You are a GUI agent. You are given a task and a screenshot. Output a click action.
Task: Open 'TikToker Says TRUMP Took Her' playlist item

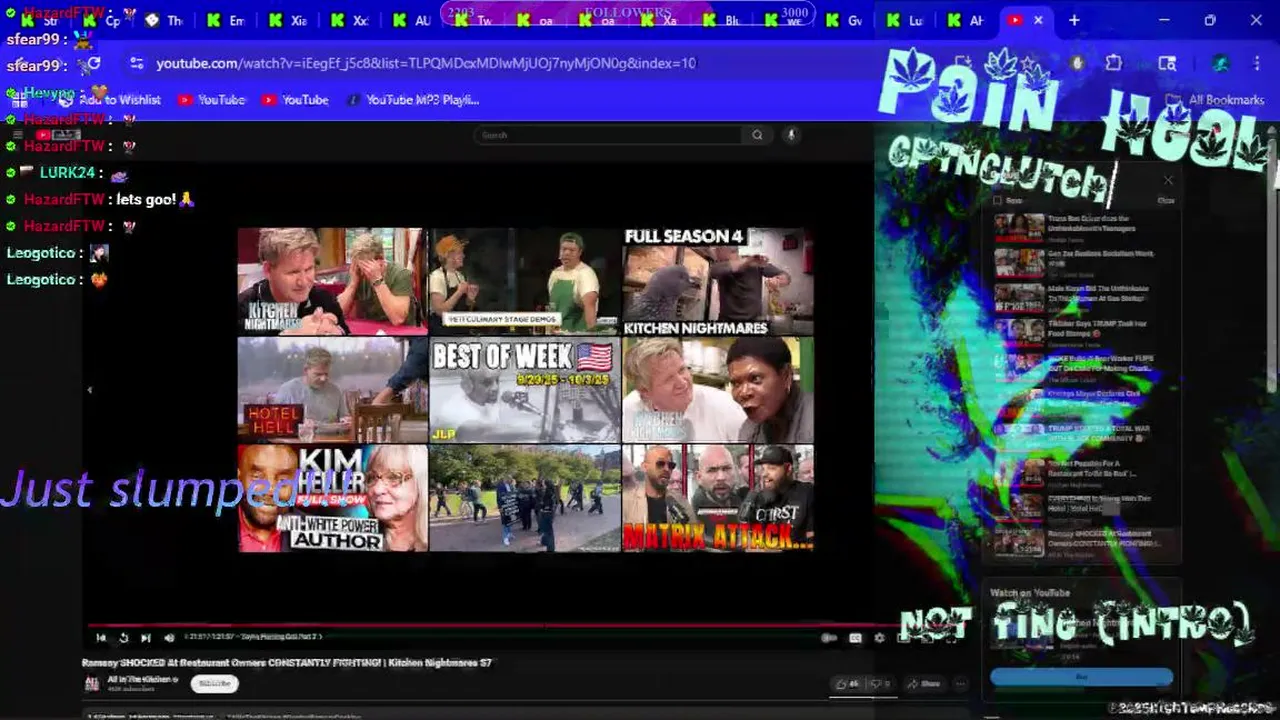1080,333
